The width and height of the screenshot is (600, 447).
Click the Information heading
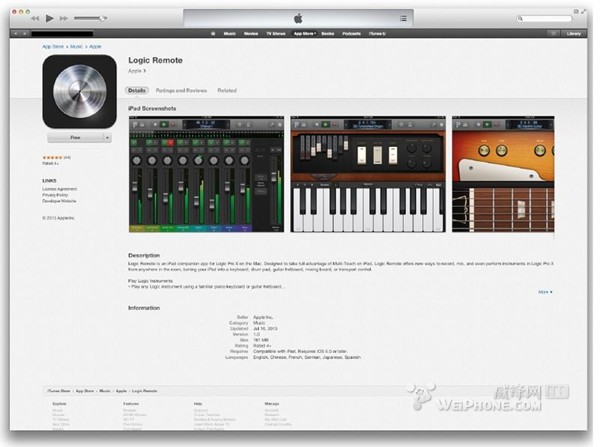144,308
